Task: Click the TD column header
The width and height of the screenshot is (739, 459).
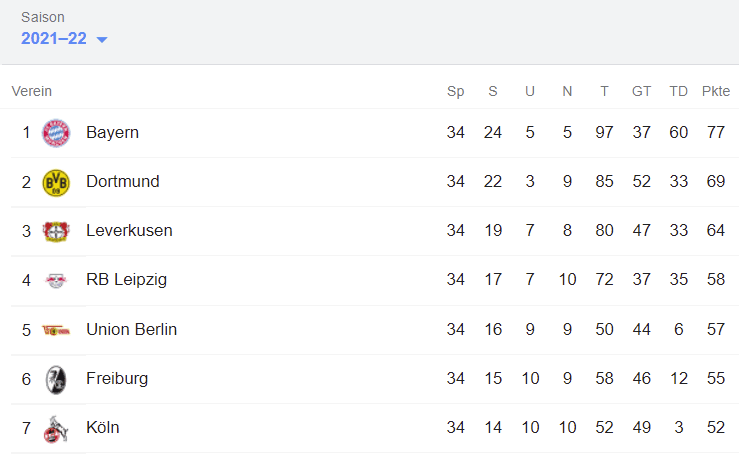Action: coord(678,91)
